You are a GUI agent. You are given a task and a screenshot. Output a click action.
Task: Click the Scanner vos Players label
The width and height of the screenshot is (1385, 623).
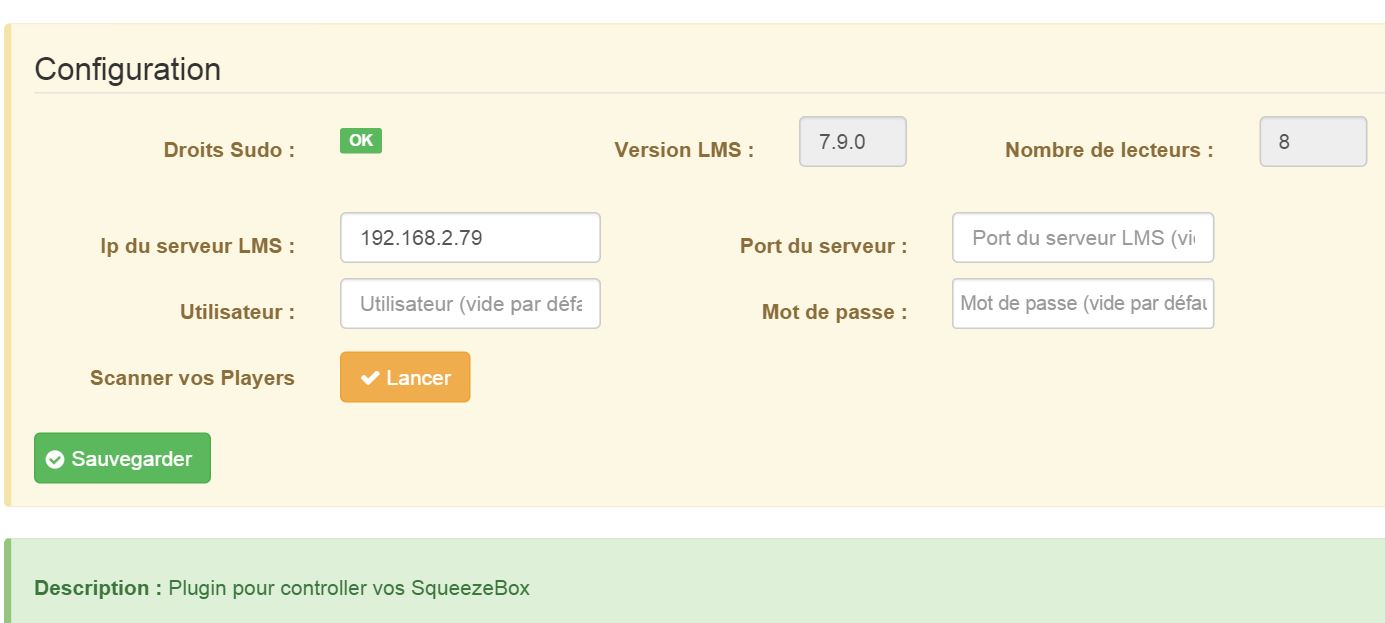(192, 378)
